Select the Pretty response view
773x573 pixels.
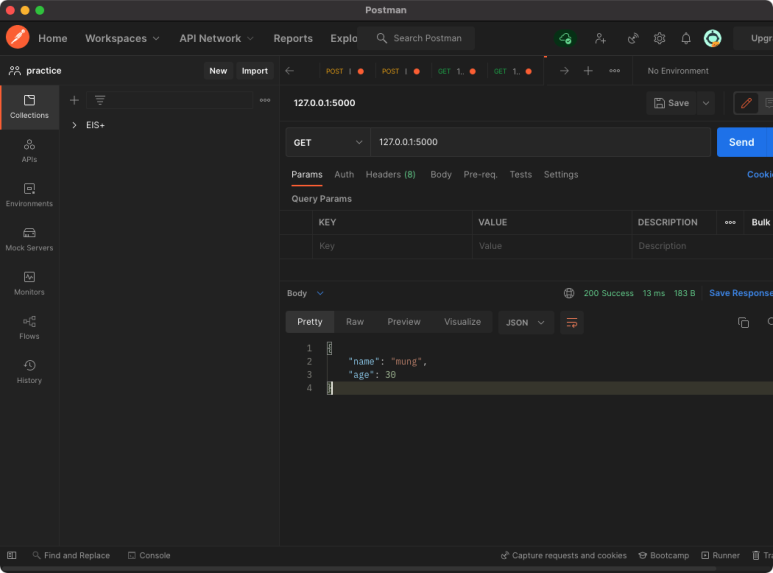310,322
